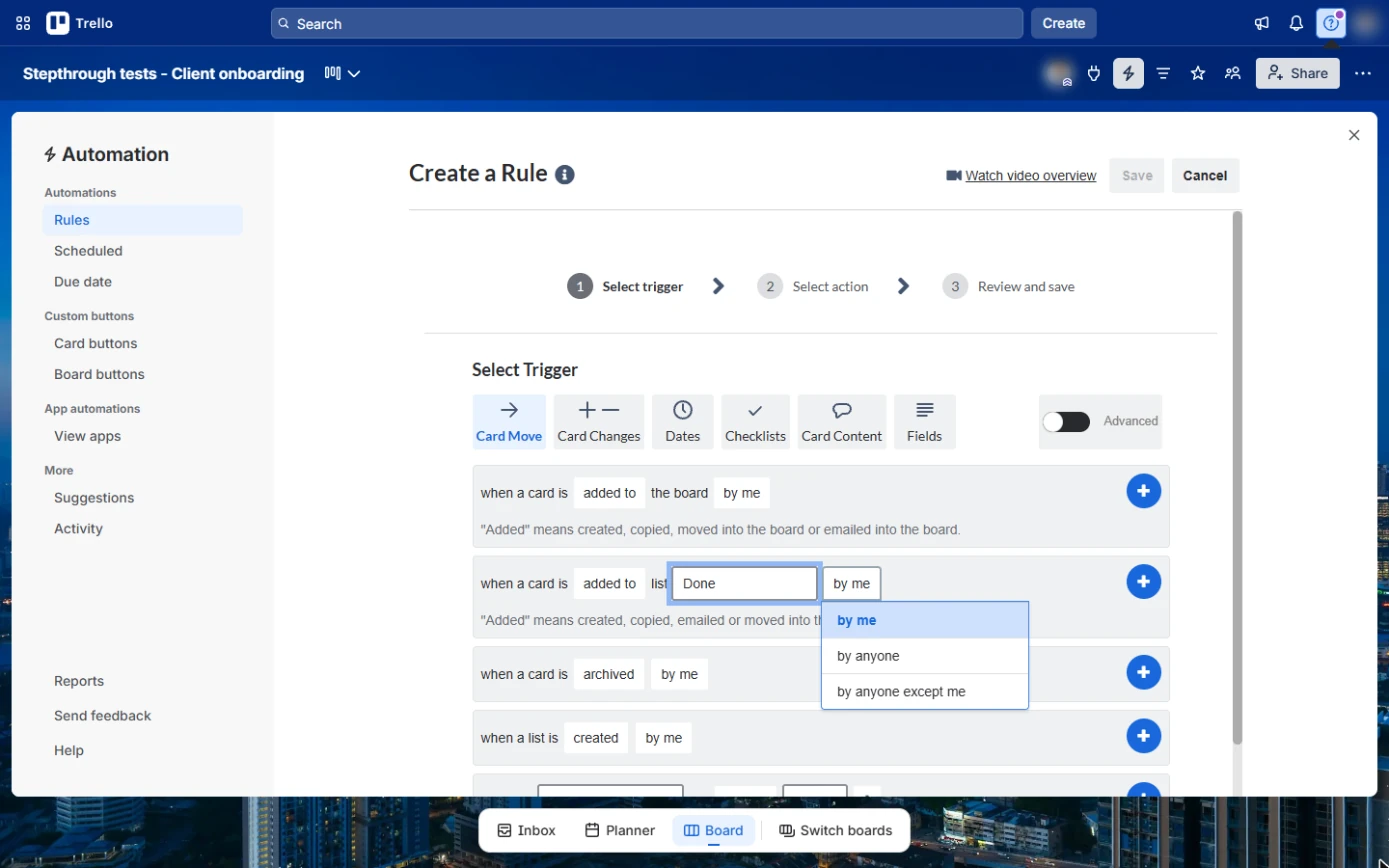
Task: Click the Automation lightning bolt icon in header
Action: [x=1129, y=73]
